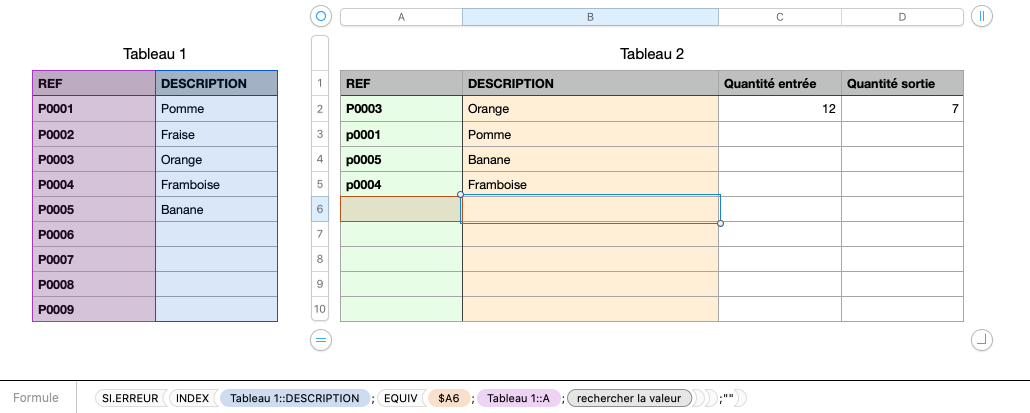Click the Tableau 1 title
The height and width of the screenshot is (413, 1030).
(155, 54)
